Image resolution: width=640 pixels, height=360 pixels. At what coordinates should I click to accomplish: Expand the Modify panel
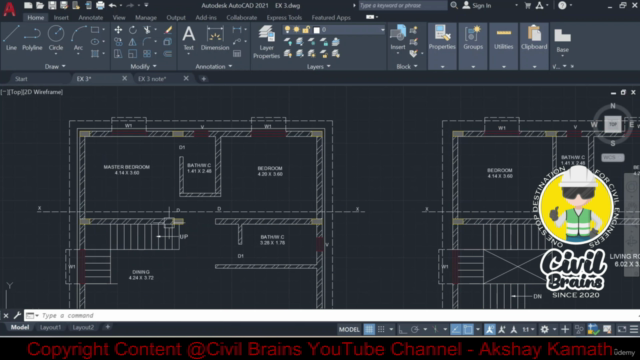tap(143, 66)
